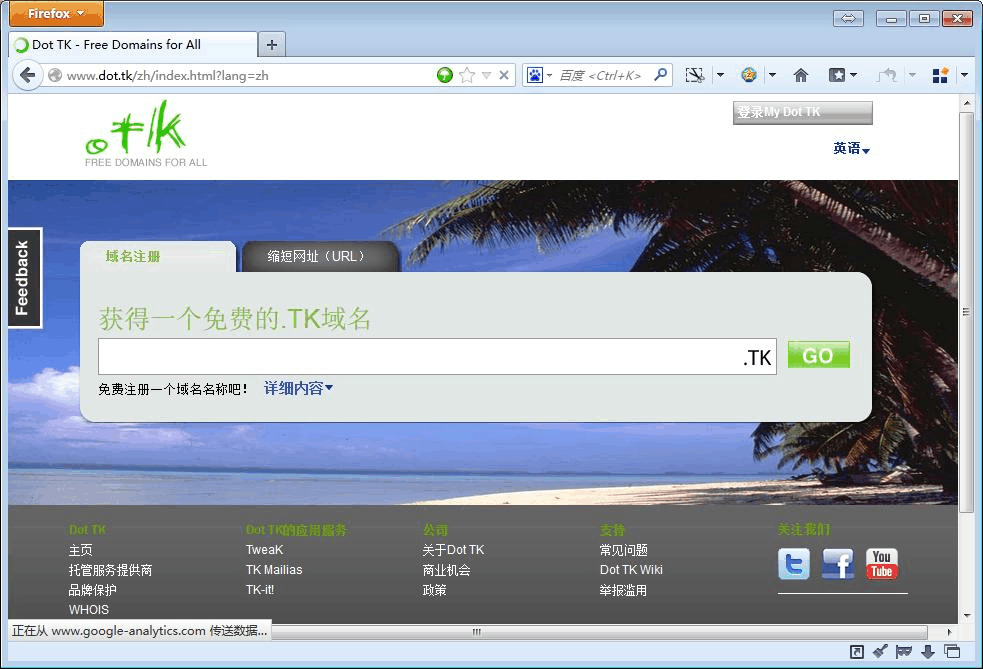This screenshot has width=983, height=669.
Task: Expand the 详细内容 details link
Action: click(x=298, y=388)
